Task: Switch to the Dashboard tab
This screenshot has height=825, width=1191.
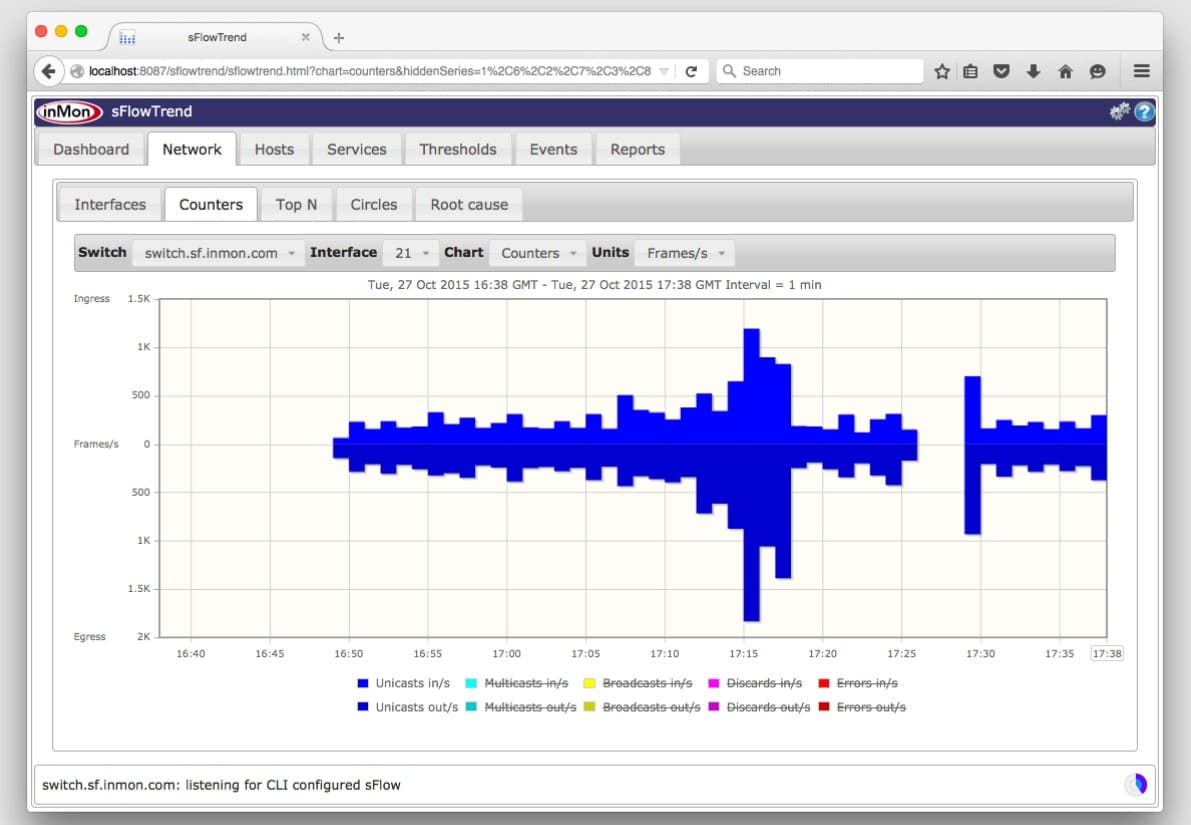Action: [x=91, y=149]
